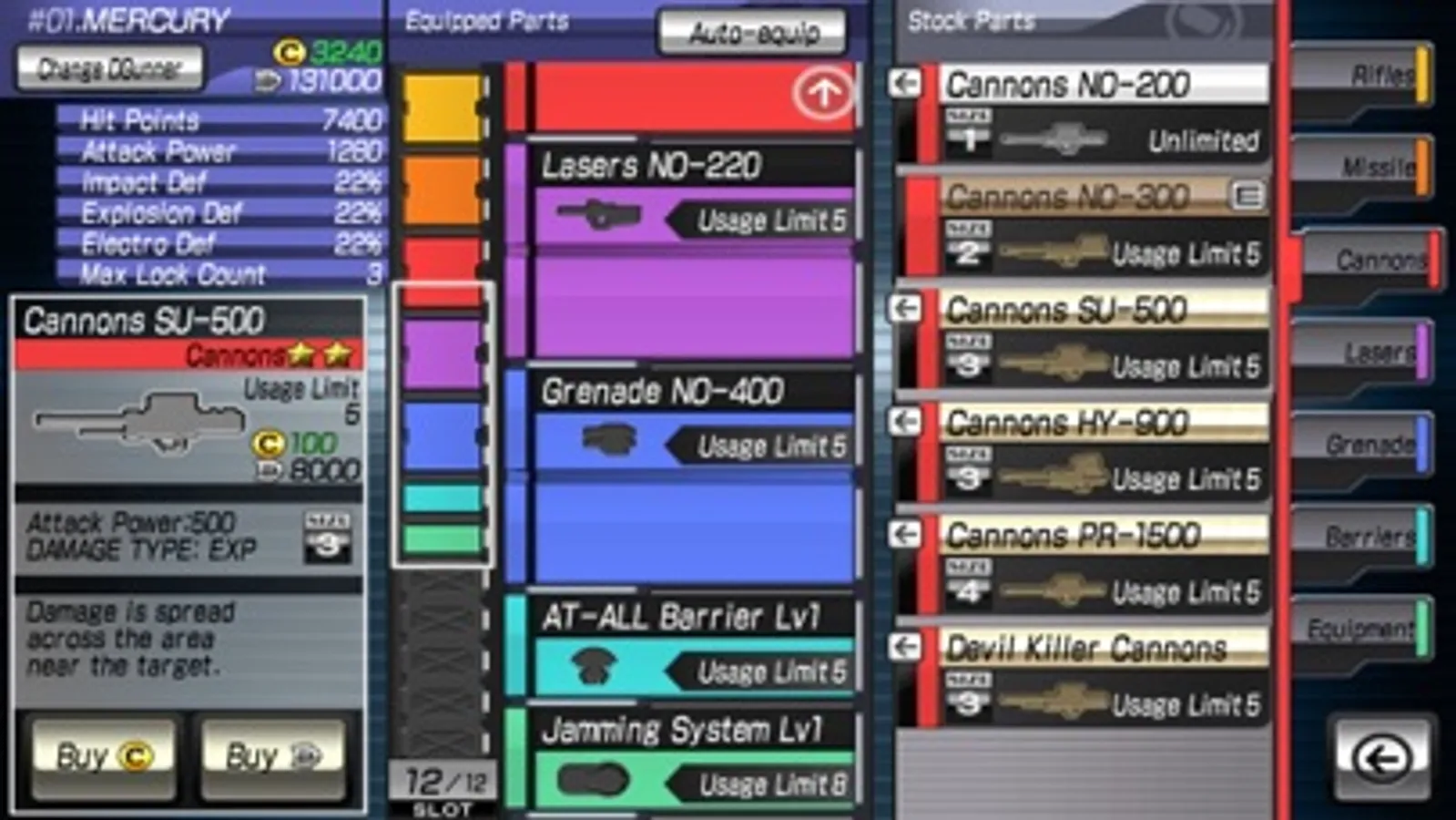
Task: Equip Cannons PR-1500 using its arrow icon
Action: point(905,534)
